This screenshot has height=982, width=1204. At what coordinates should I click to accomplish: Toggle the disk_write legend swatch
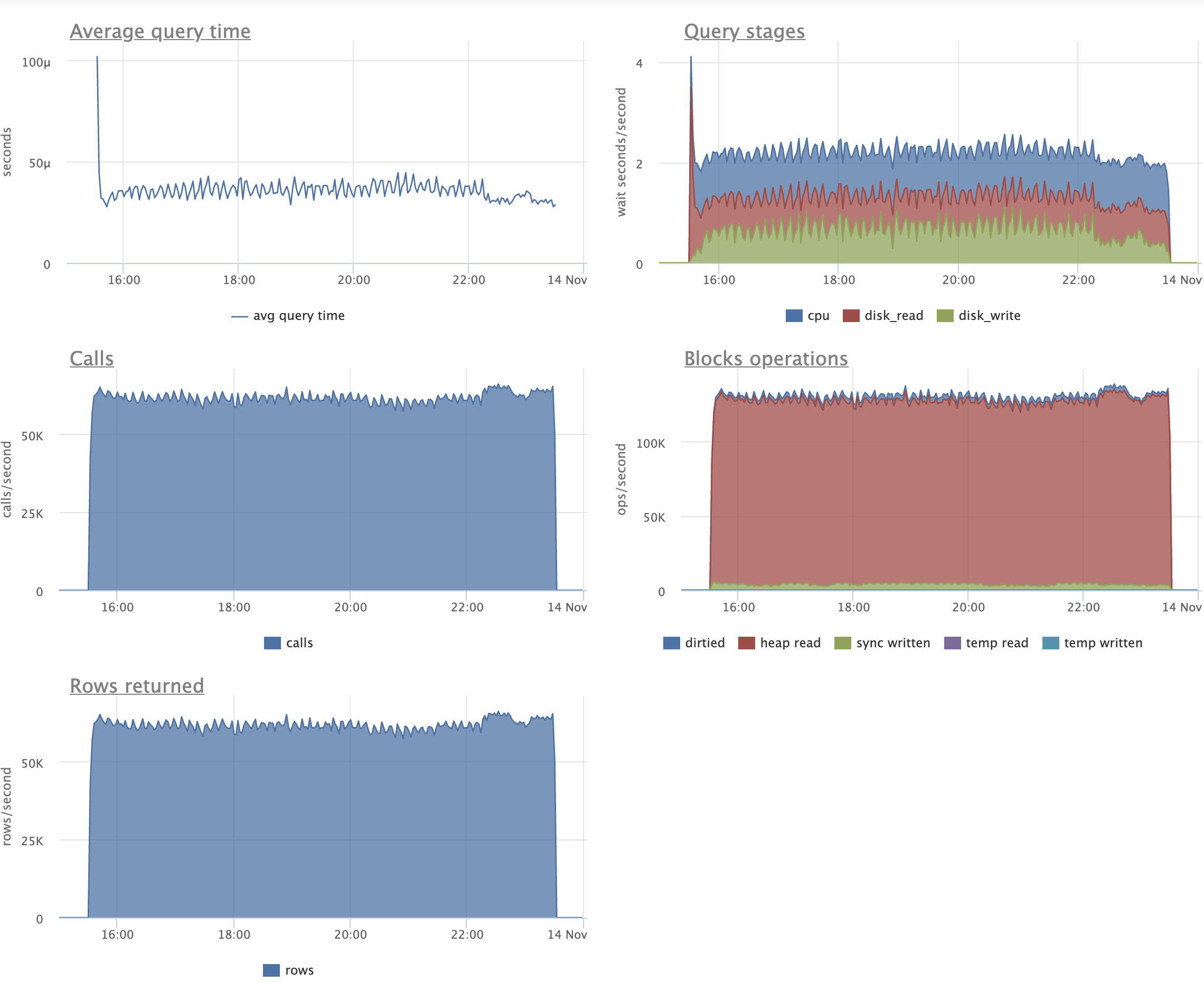[945, 316]
